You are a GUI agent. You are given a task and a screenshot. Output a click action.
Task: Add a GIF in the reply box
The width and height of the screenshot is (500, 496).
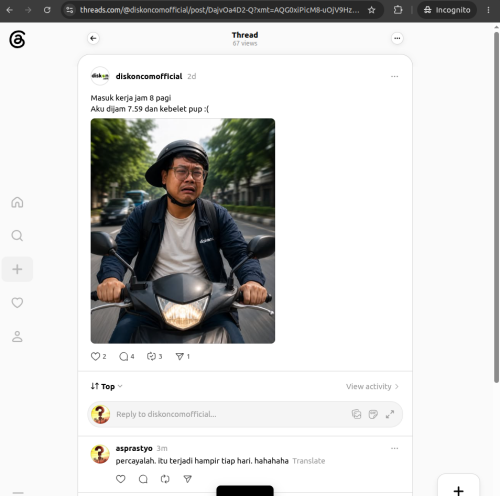point(373,414)
